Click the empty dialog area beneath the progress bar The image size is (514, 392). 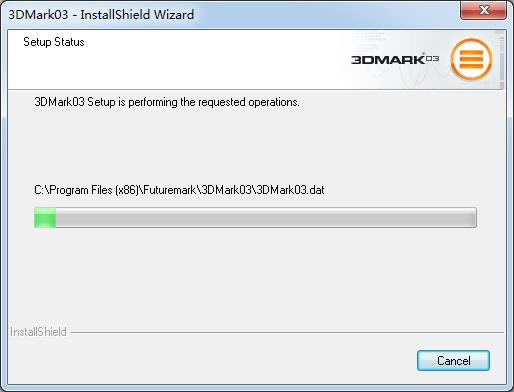pos(257,278)
